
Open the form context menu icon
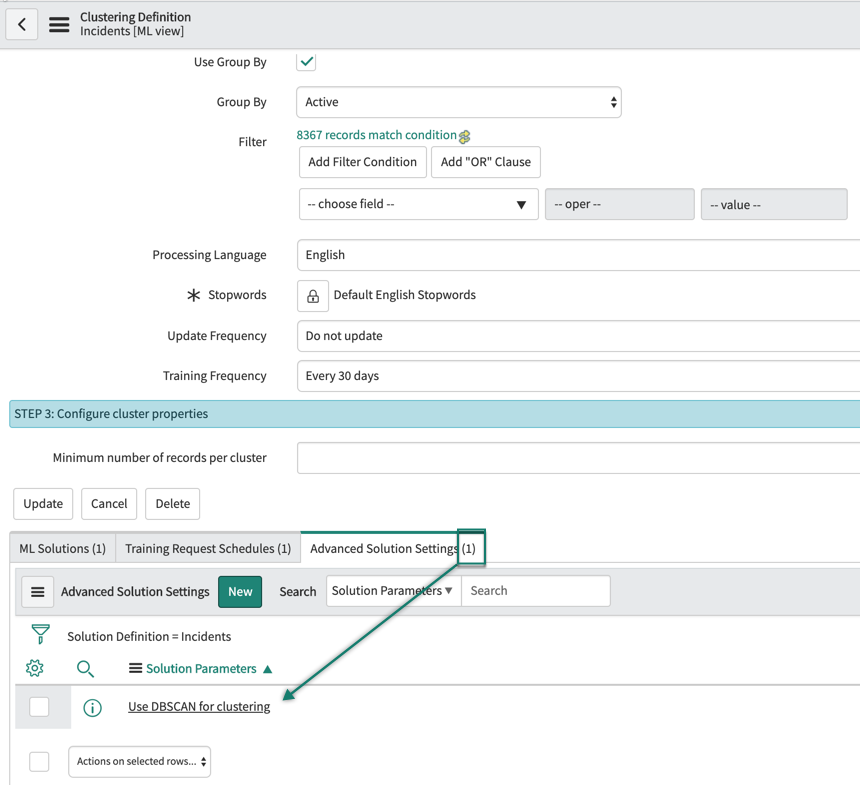pyautogui.click(x=59, y=25)
